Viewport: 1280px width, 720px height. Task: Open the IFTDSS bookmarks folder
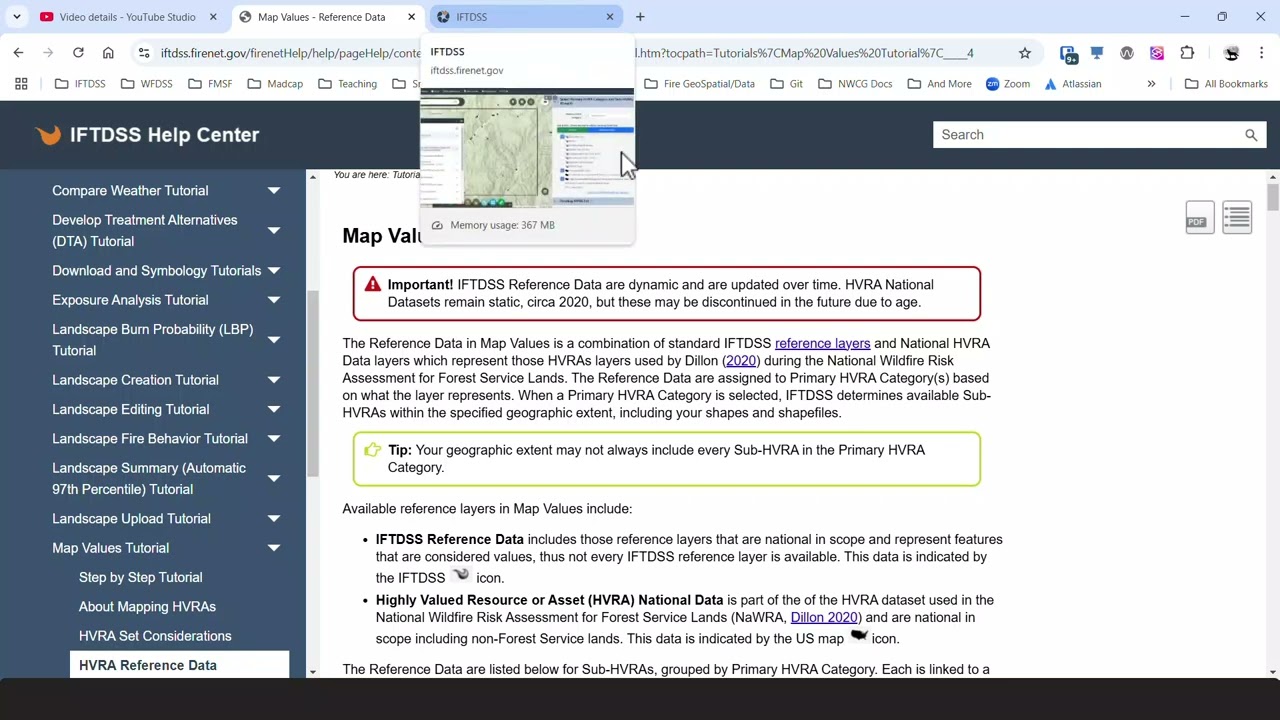[x=80, y=84]
